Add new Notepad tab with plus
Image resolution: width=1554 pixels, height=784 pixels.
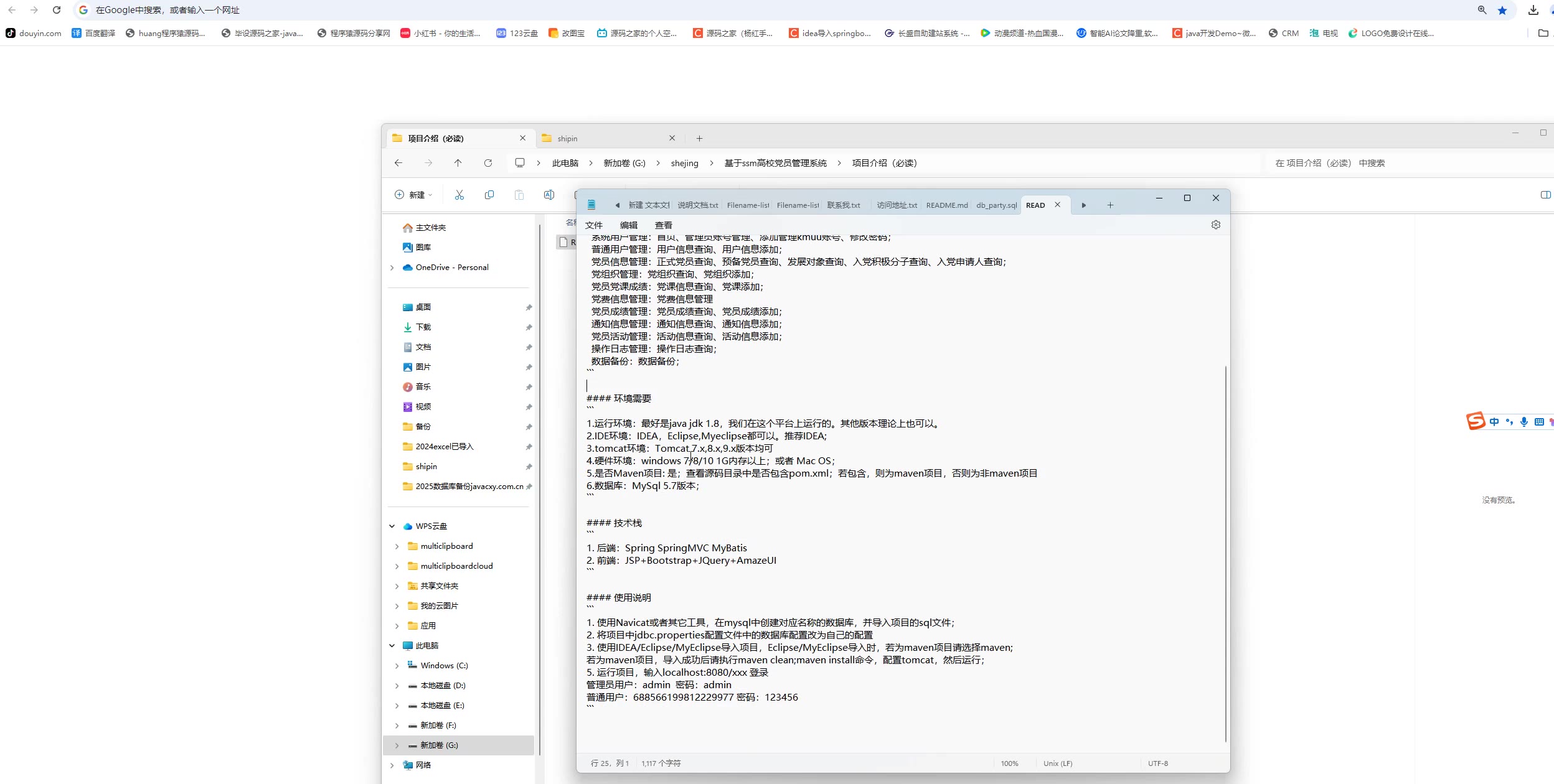[1110, 205]
